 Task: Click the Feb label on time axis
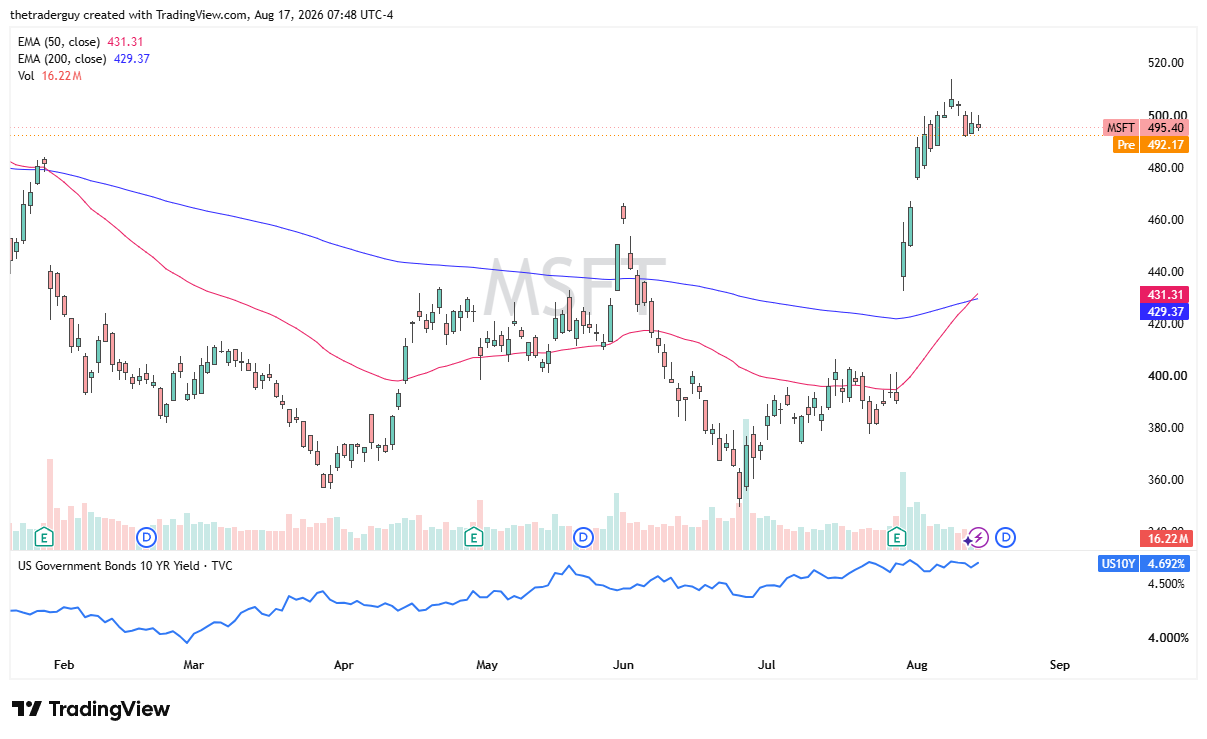[x=64, y=665]
